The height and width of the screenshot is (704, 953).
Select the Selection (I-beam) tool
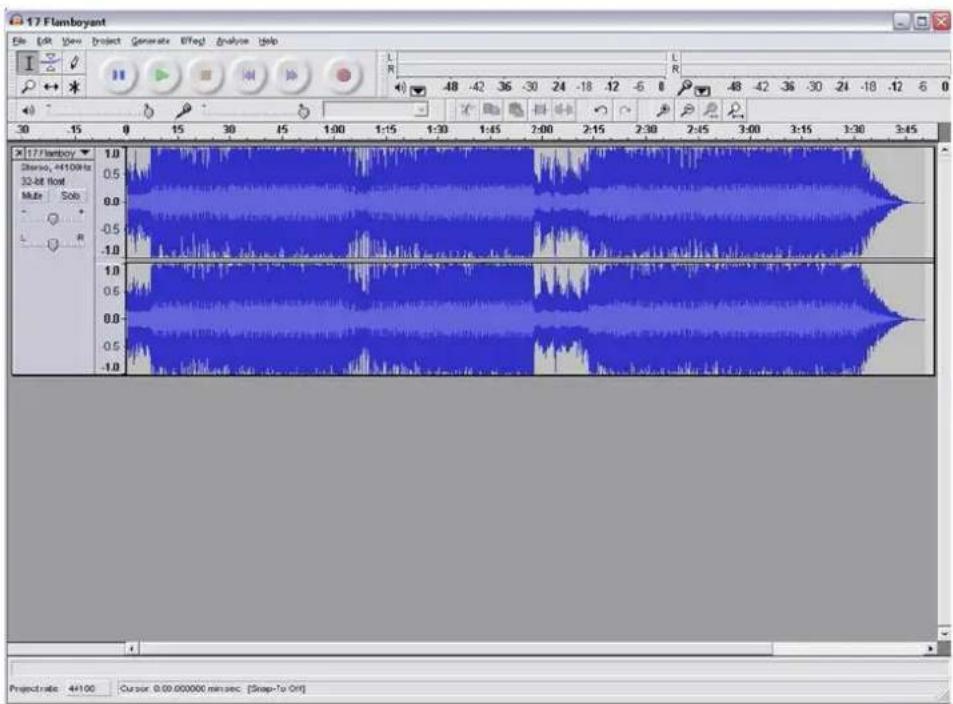point(28,63)
